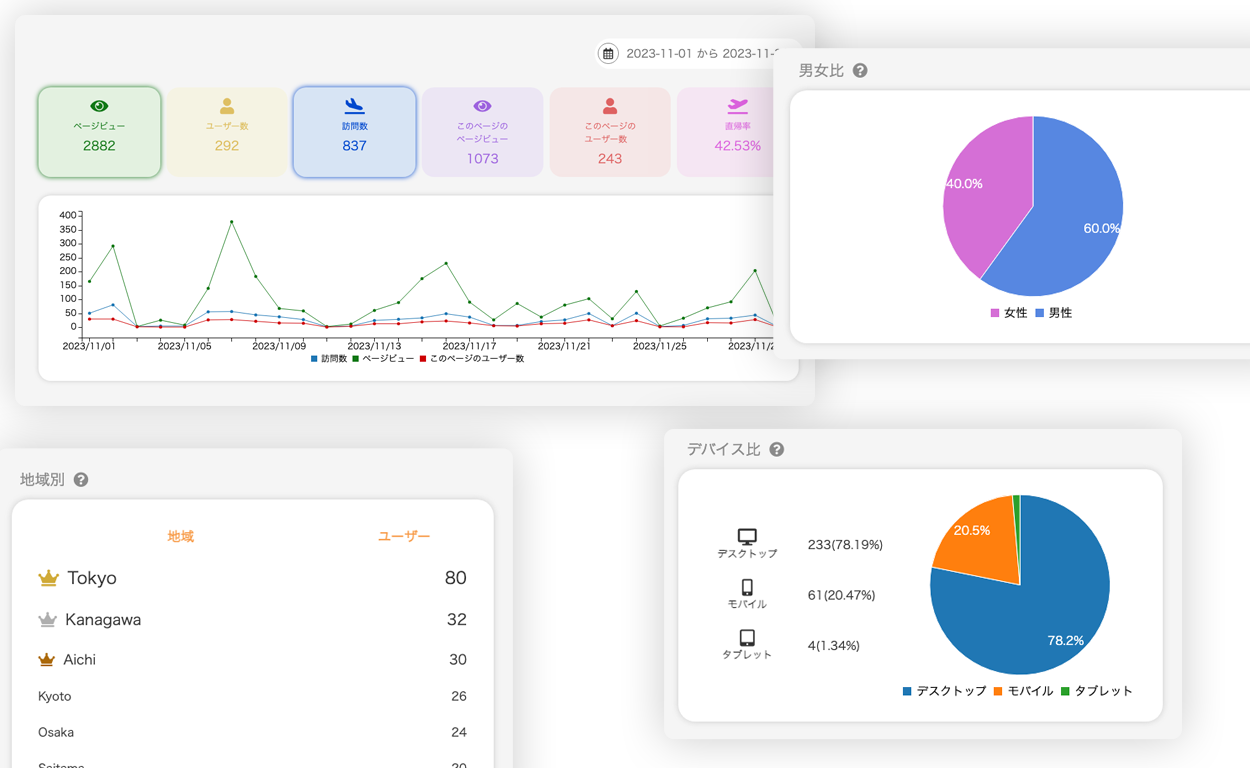Select the 訪問数 metric card
This screenshot has height=768, width=1250.
[354, 132]
